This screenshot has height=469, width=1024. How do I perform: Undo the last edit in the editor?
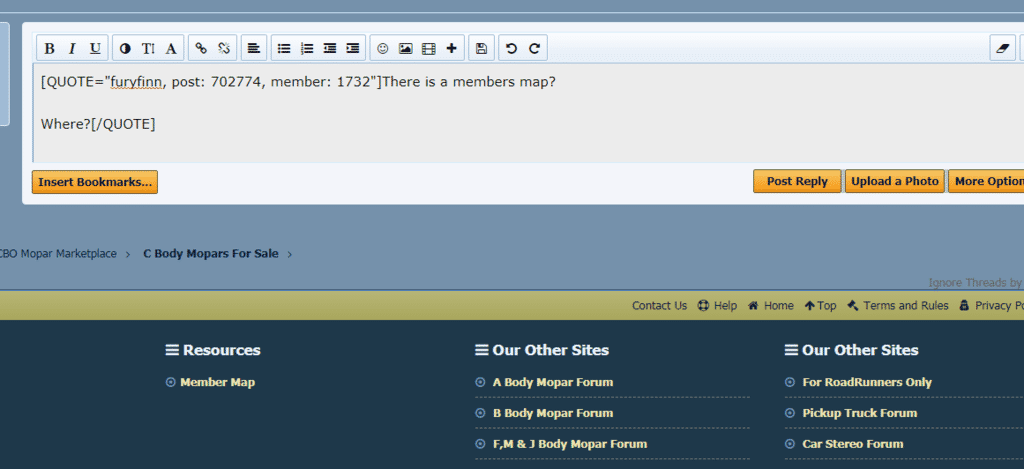[512, 48]
